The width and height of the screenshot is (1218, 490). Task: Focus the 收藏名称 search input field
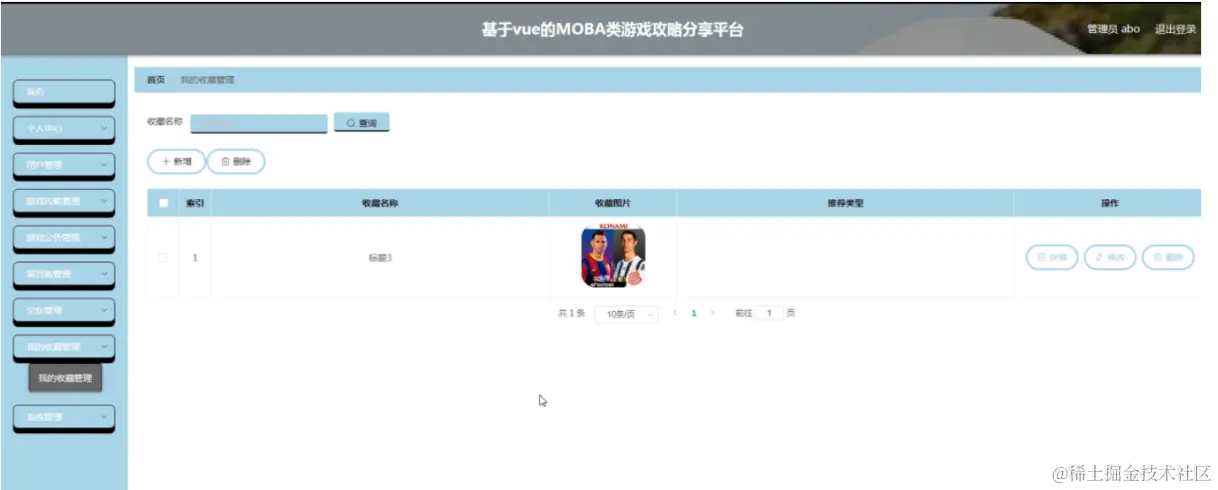(259, 123)
